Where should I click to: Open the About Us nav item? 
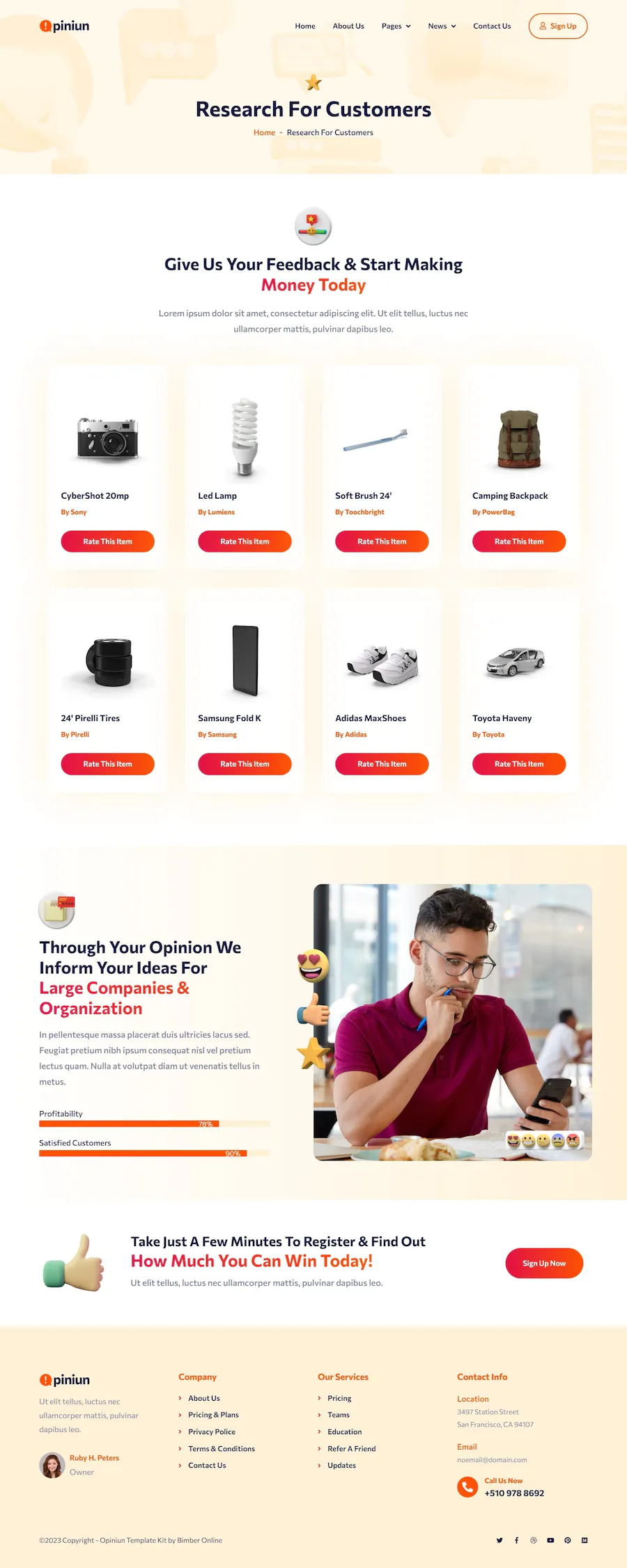coord(348,26)
